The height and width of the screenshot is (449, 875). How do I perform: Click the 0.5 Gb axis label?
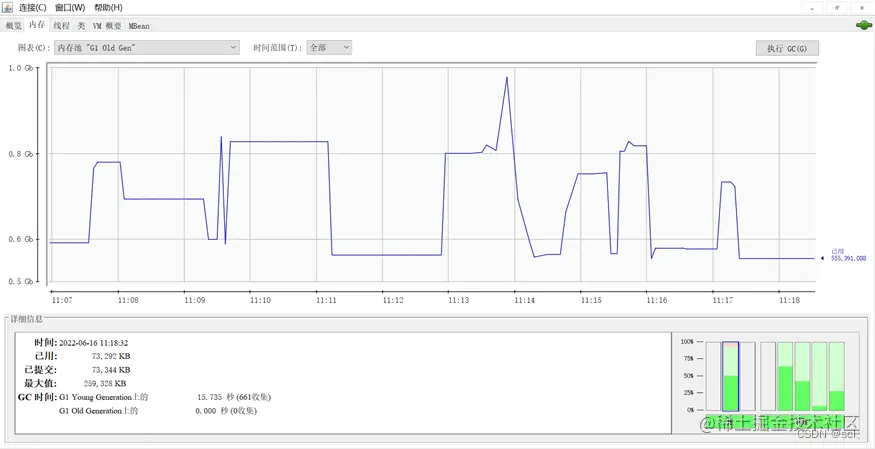[22, 282]
